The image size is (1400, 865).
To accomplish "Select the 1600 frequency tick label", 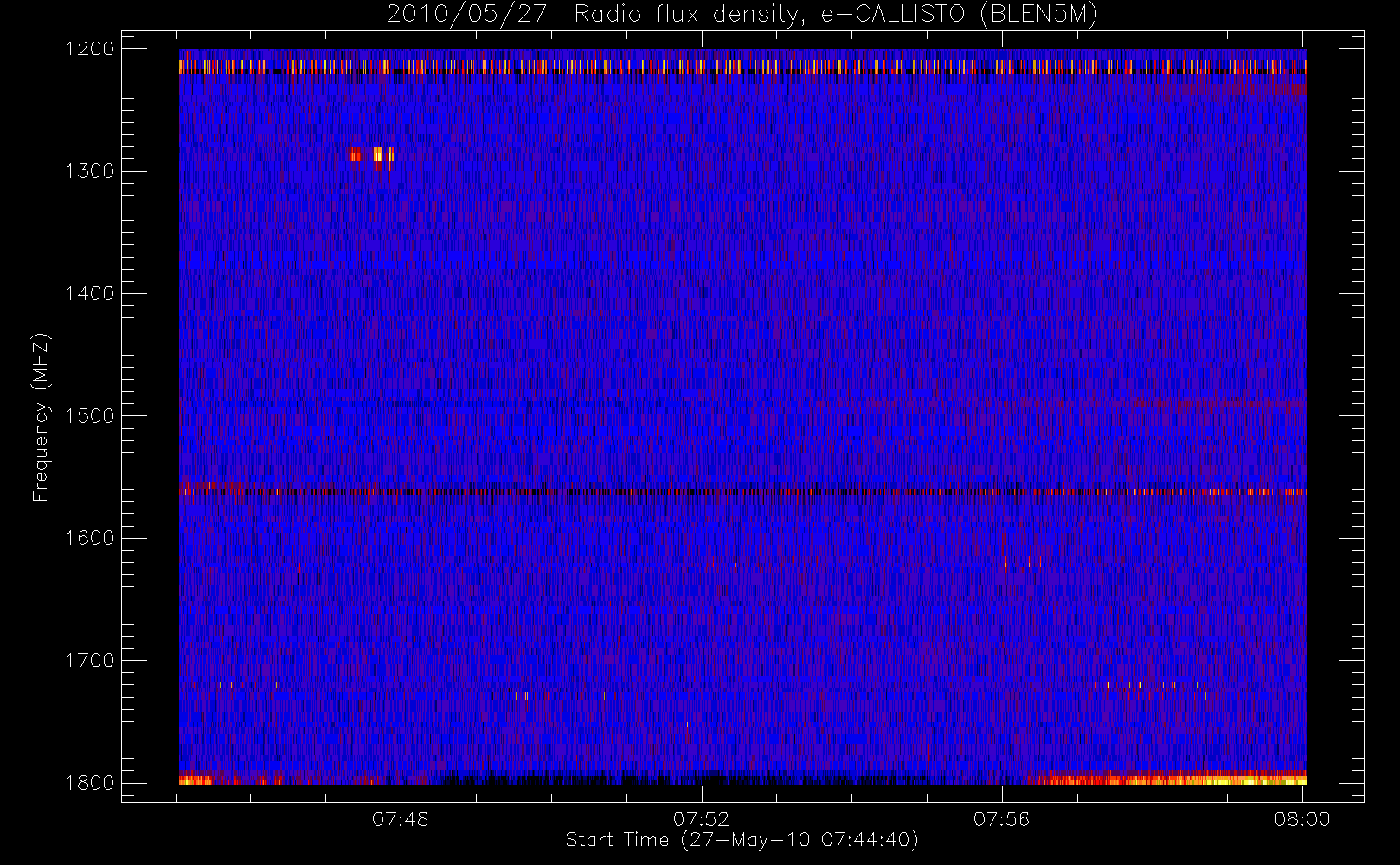I will 90,538.
